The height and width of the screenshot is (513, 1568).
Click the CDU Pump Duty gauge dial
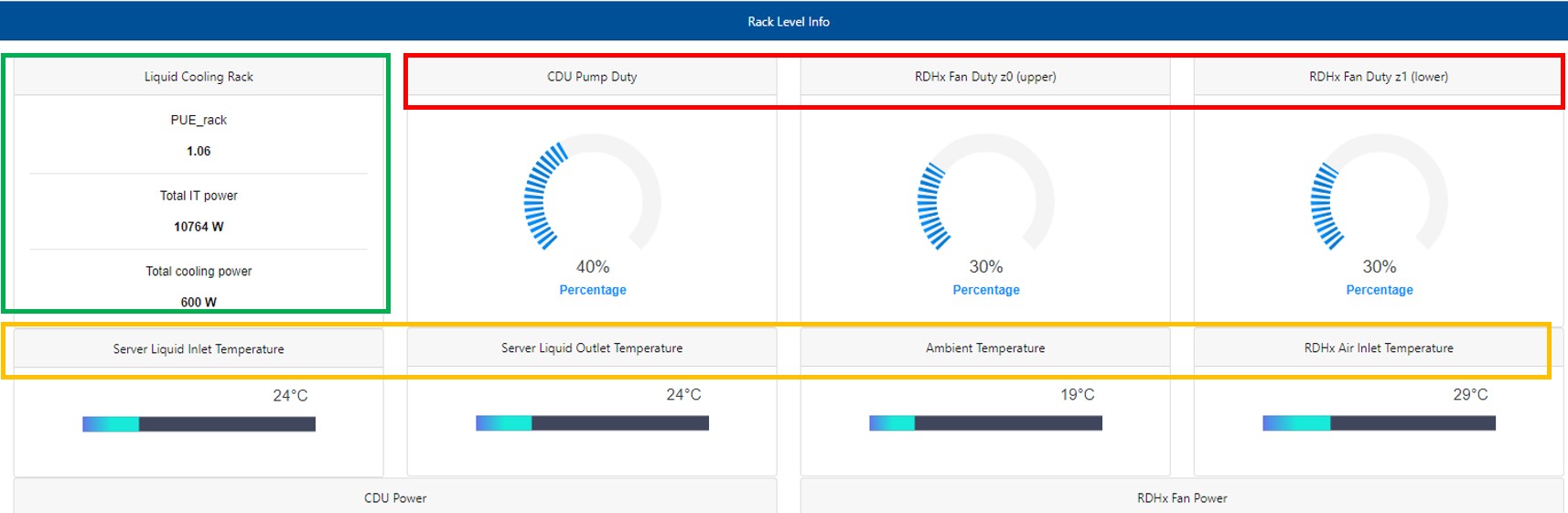[592, 197]
